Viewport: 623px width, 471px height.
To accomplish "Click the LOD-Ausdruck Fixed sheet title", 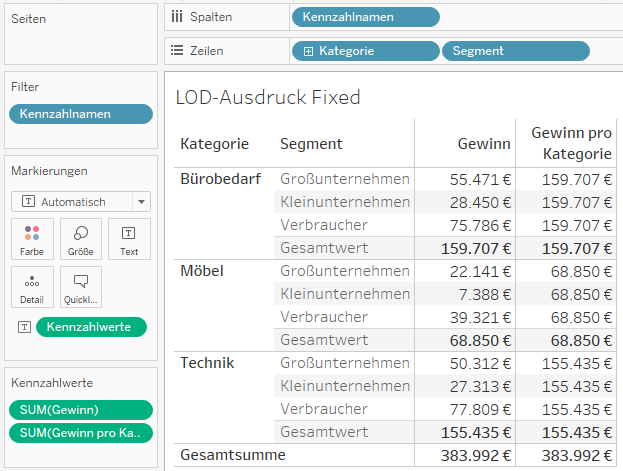I will pos(268,97).
